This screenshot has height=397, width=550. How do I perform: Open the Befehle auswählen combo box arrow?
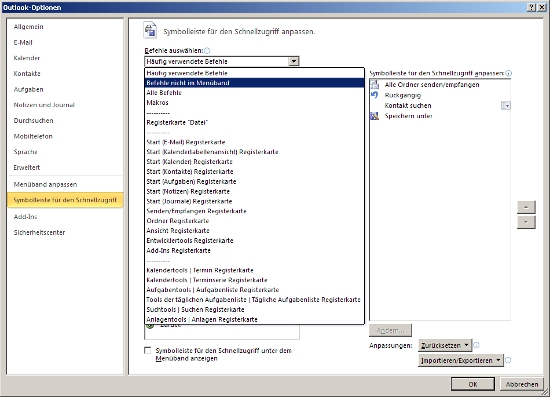[294, 61]
